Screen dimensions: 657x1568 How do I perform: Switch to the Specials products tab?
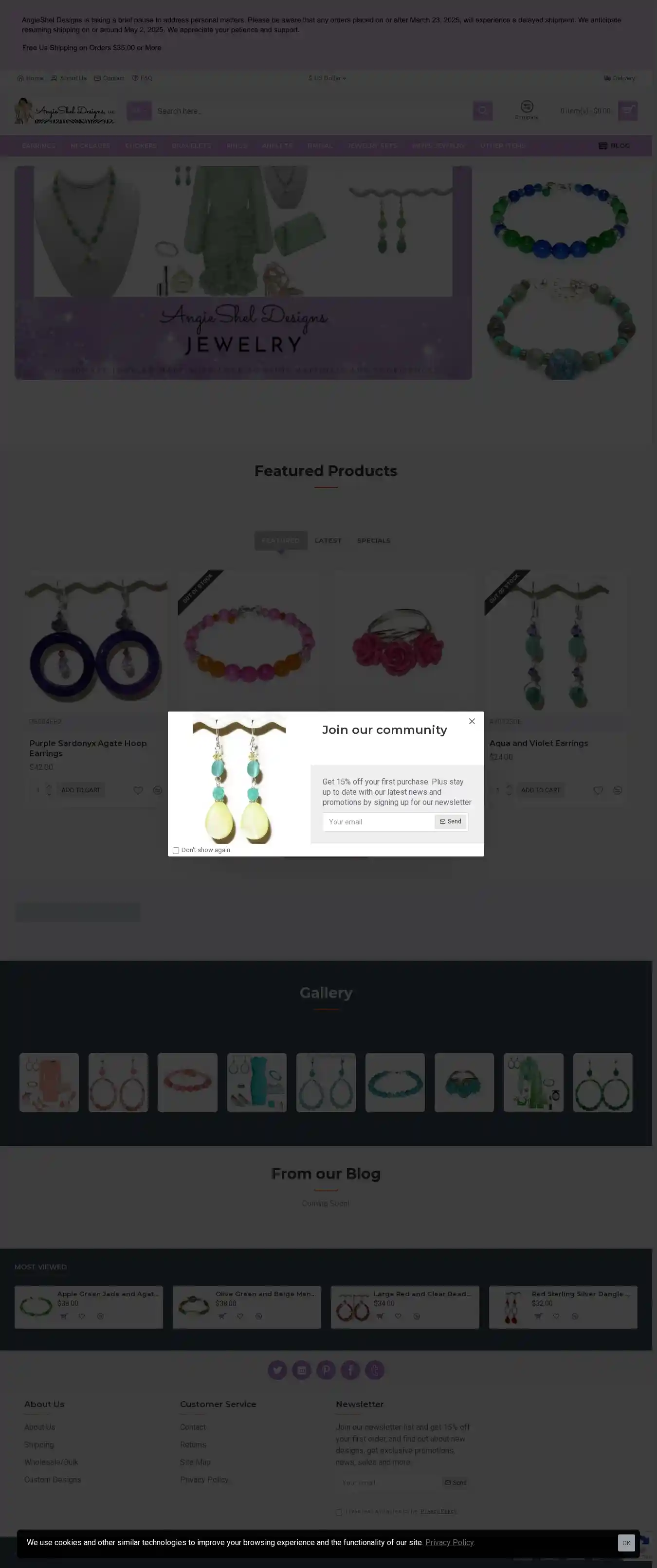tap(374, 540)
